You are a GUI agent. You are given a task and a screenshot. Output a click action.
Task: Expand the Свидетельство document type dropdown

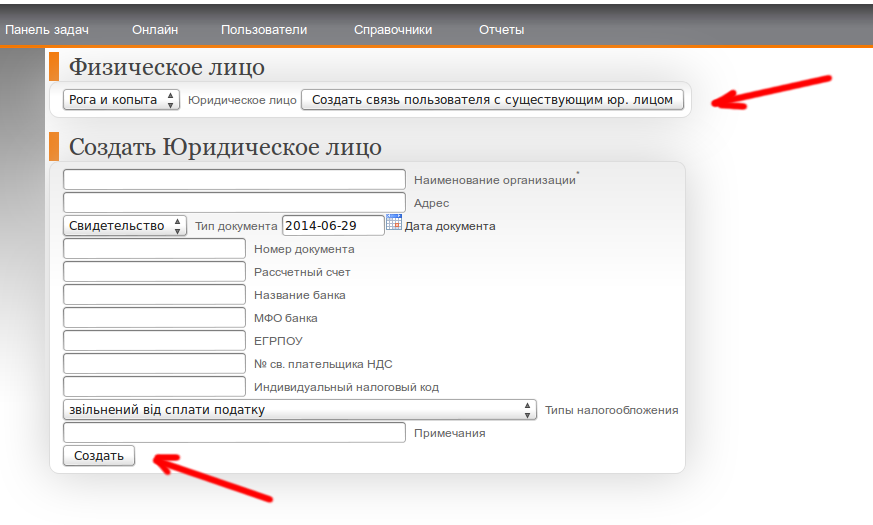(x=125, y=226)
